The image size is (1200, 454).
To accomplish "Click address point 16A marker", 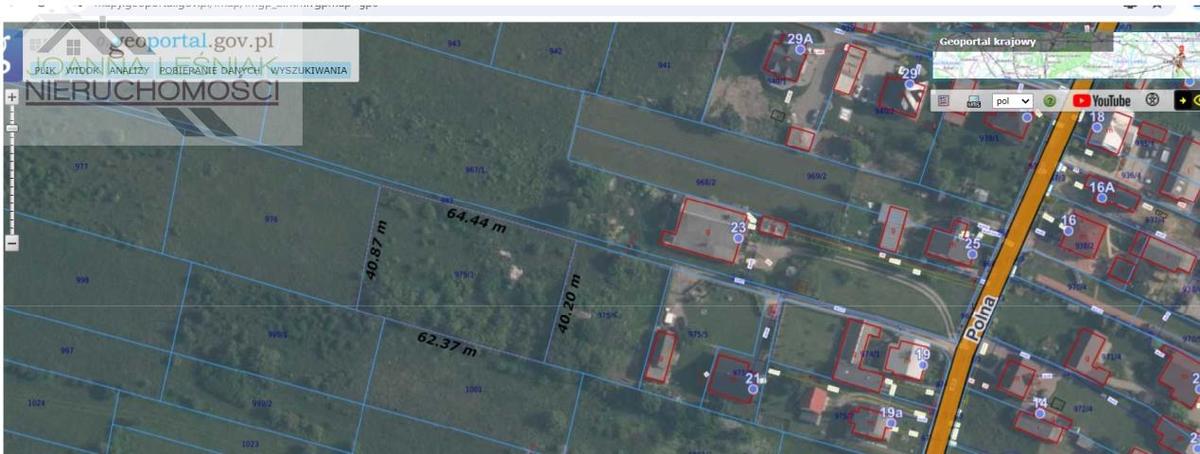I will (x=1101, y=198).
